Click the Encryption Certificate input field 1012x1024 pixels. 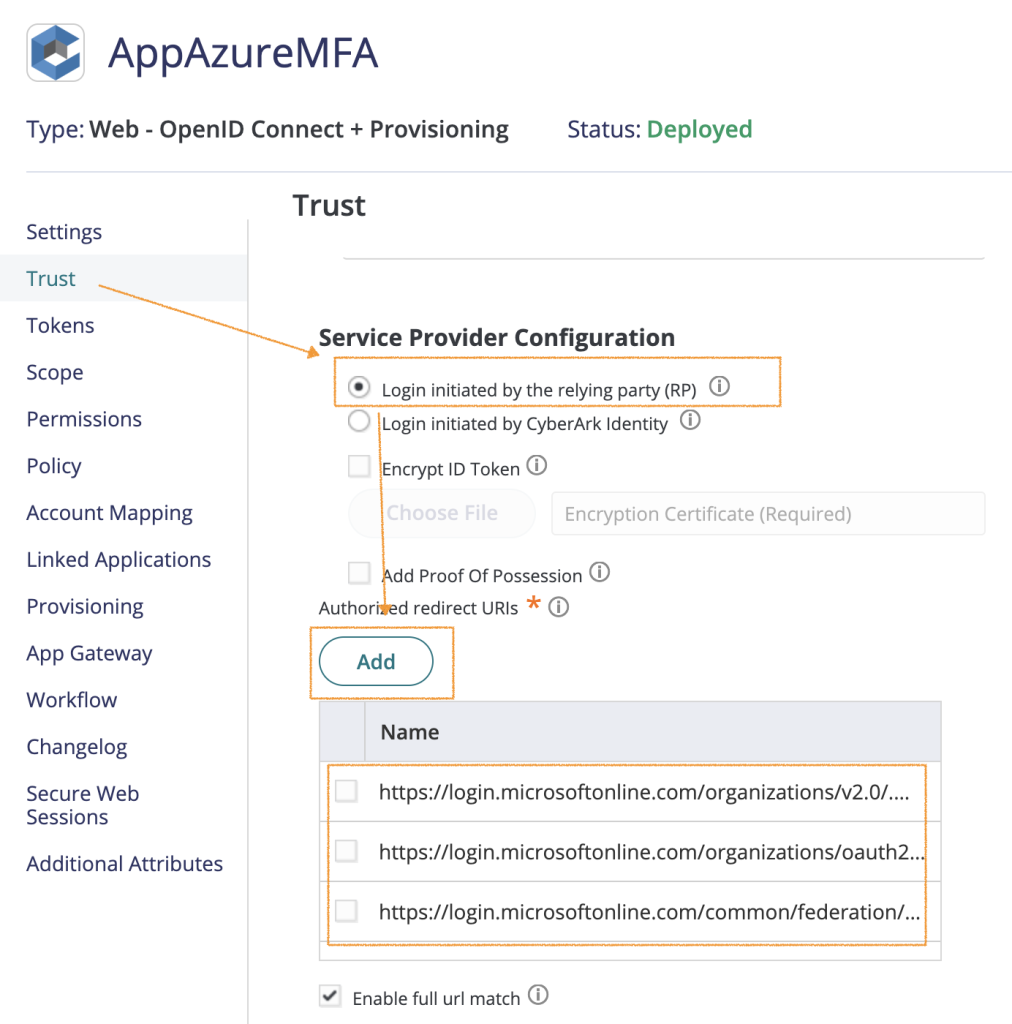[x=767, y=514]
